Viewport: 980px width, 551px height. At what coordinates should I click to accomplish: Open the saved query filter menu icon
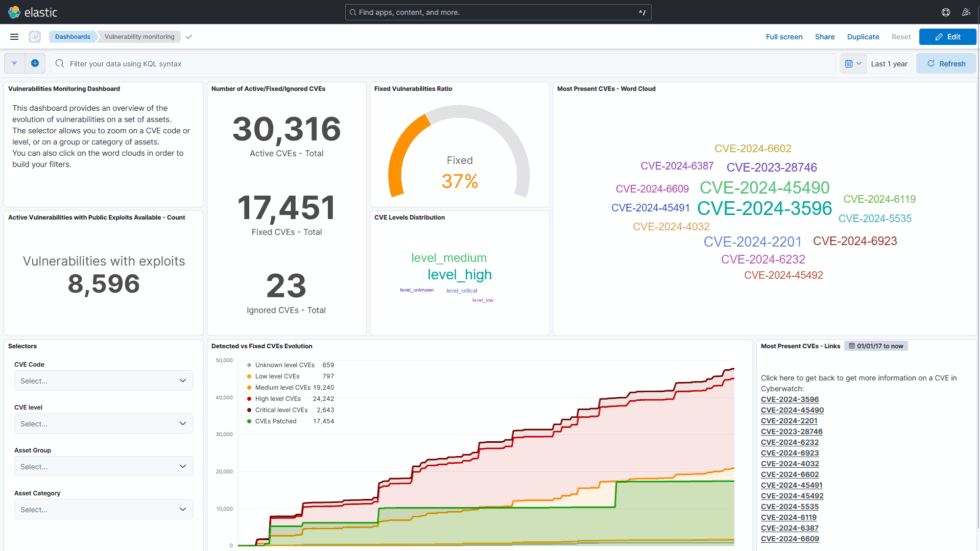14,63
